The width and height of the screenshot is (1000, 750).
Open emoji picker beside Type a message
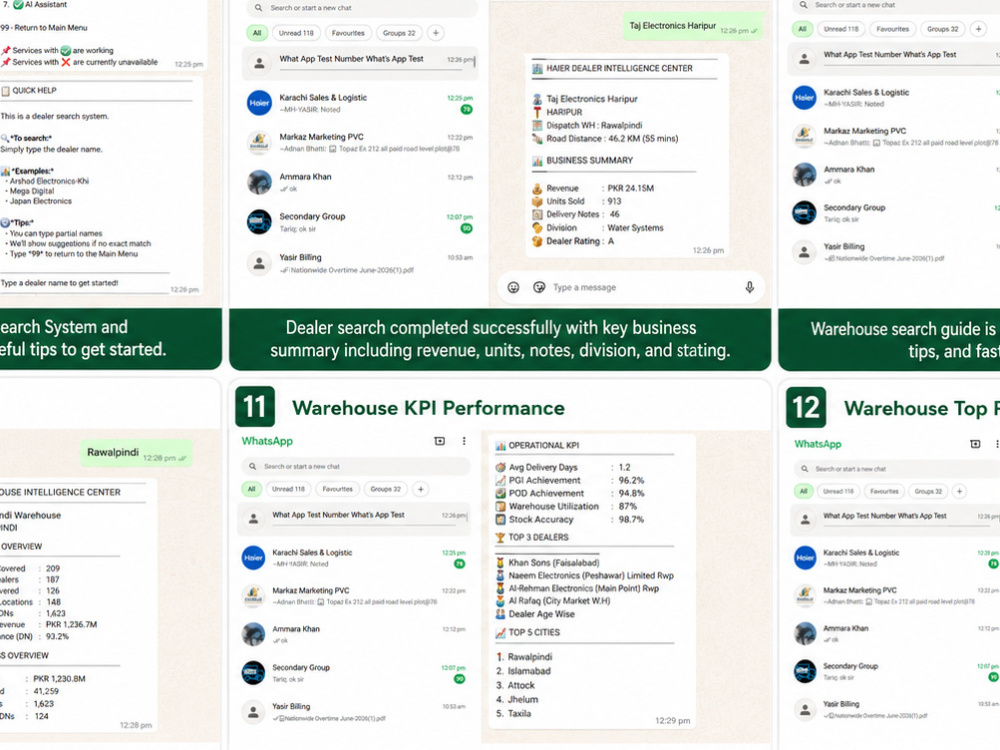(513, 288)
